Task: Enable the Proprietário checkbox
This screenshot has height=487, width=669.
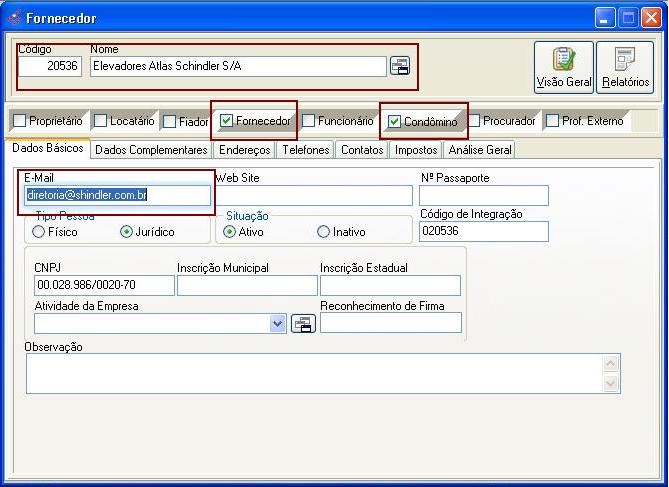Action: [x=20, y=121]
